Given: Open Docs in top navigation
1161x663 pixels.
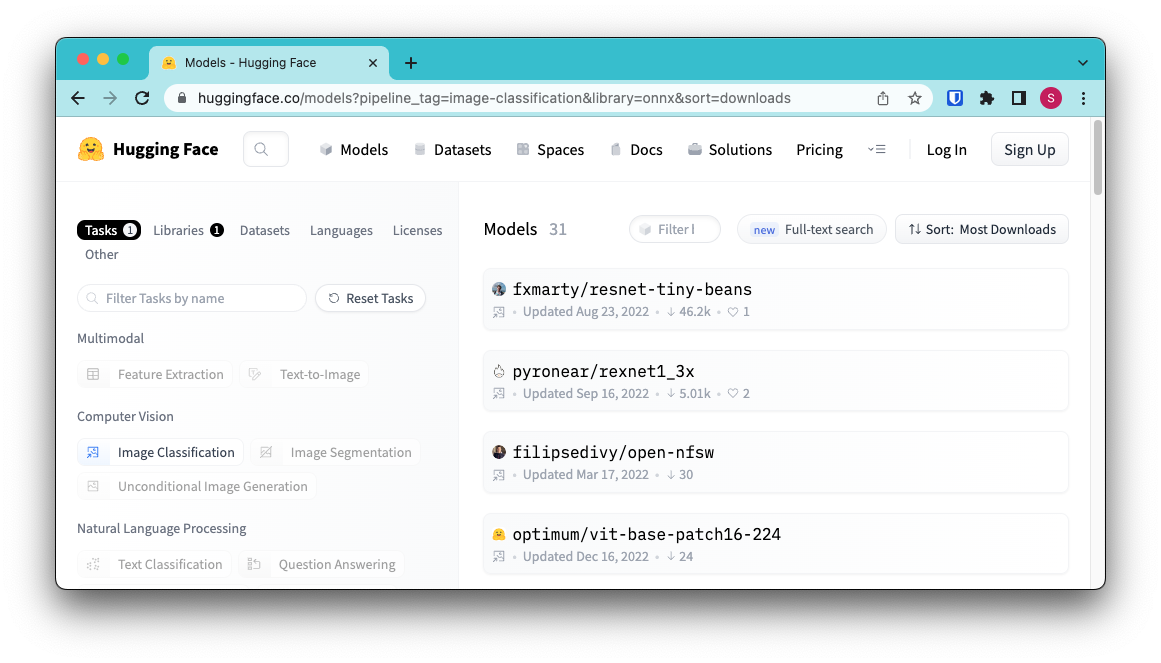Looking at the screenshot, I should pyautogui.click(x=636, y=150).
